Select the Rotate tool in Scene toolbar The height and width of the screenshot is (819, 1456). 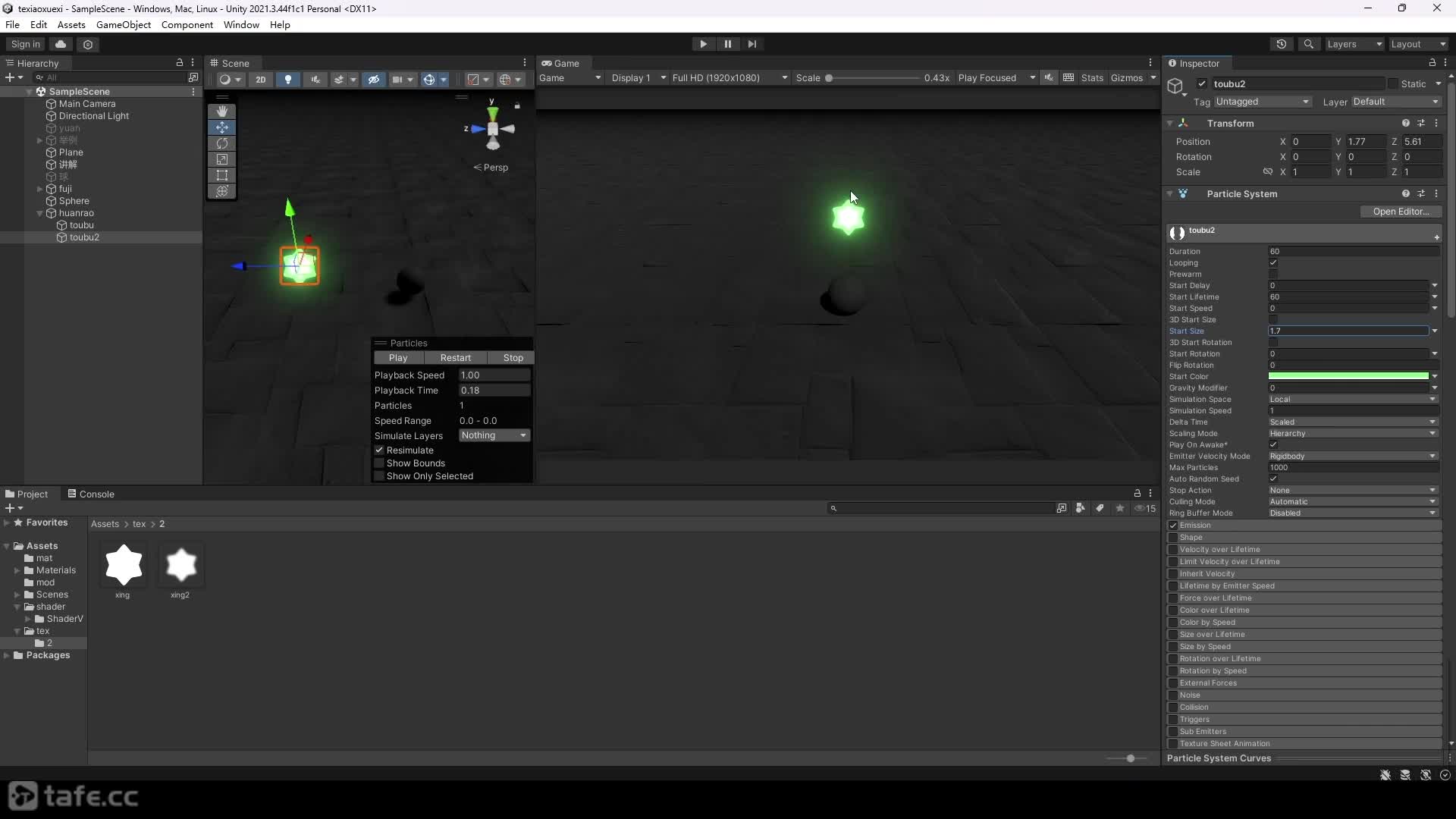pyautogui.click(x=222, y=143)
